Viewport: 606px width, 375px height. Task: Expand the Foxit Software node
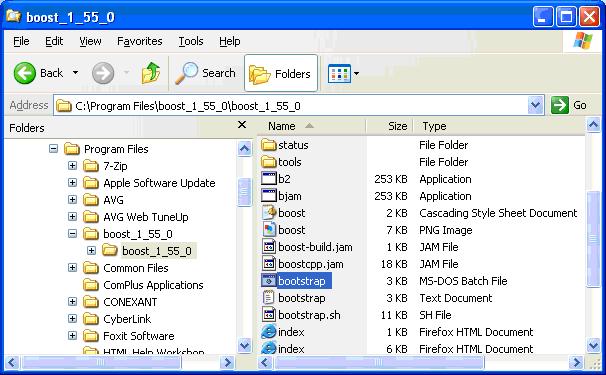[72, 336]
